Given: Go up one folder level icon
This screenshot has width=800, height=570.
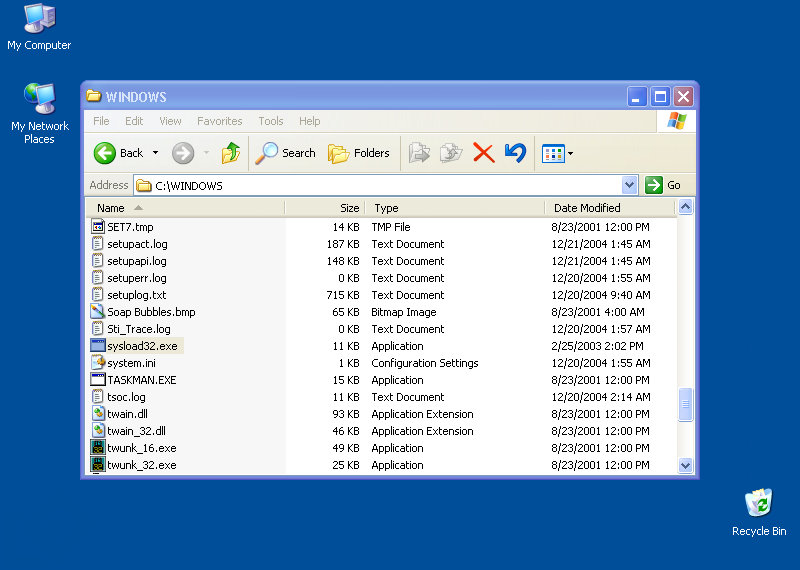Looking at the screenshot, I should click(231, 153).
